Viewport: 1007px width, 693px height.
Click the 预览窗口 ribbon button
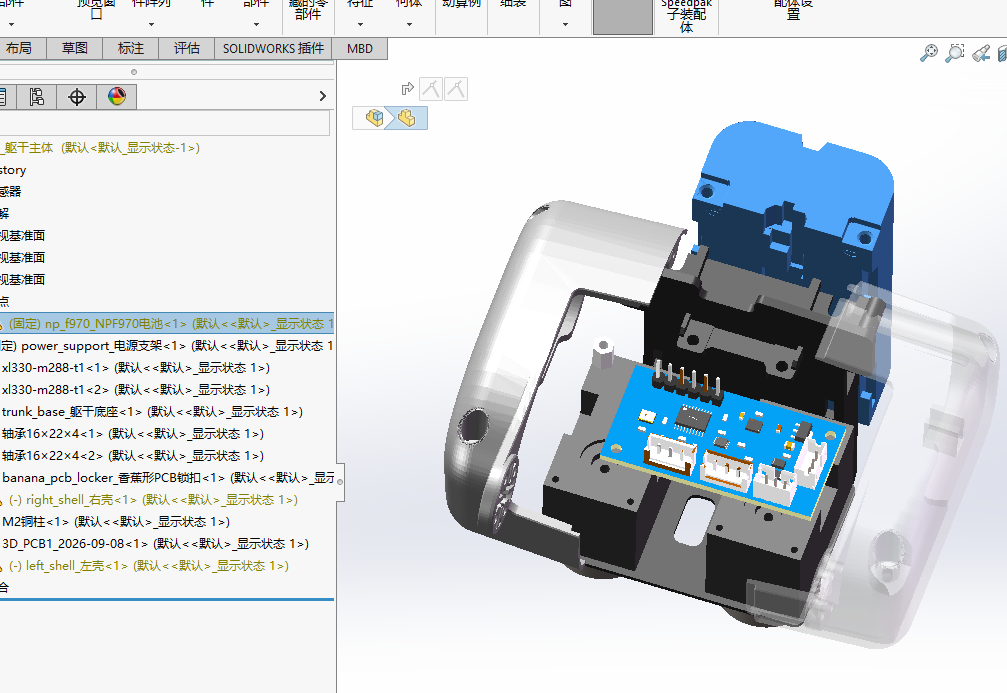click(x=96, y=10)
